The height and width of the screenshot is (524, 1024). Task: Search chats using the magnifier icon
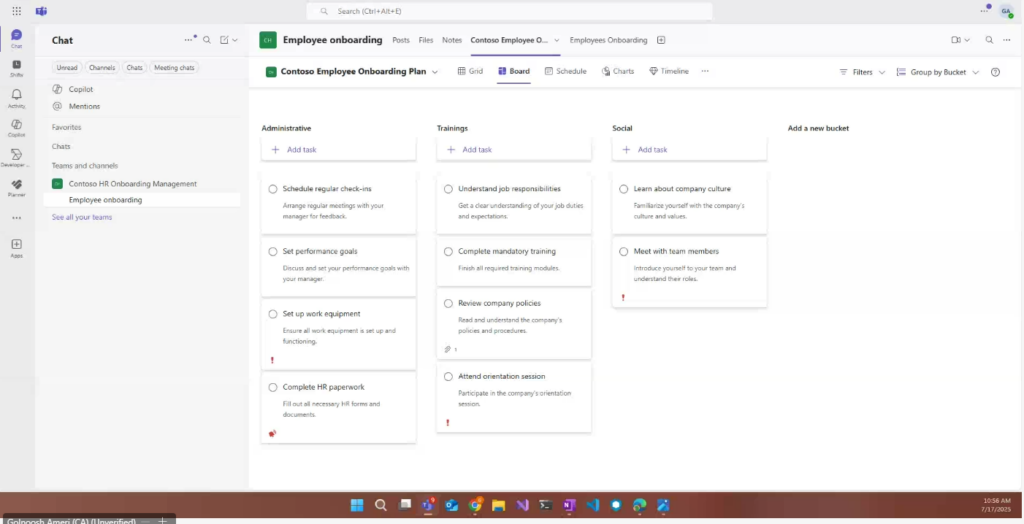pyautogui.click(x=206, y=40)
